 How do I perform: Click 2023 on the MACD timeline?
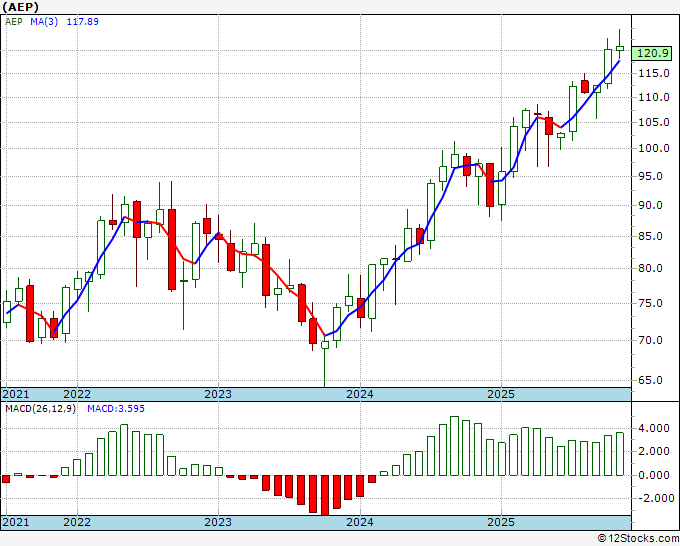pyautogui.click(x=218, y=522)
